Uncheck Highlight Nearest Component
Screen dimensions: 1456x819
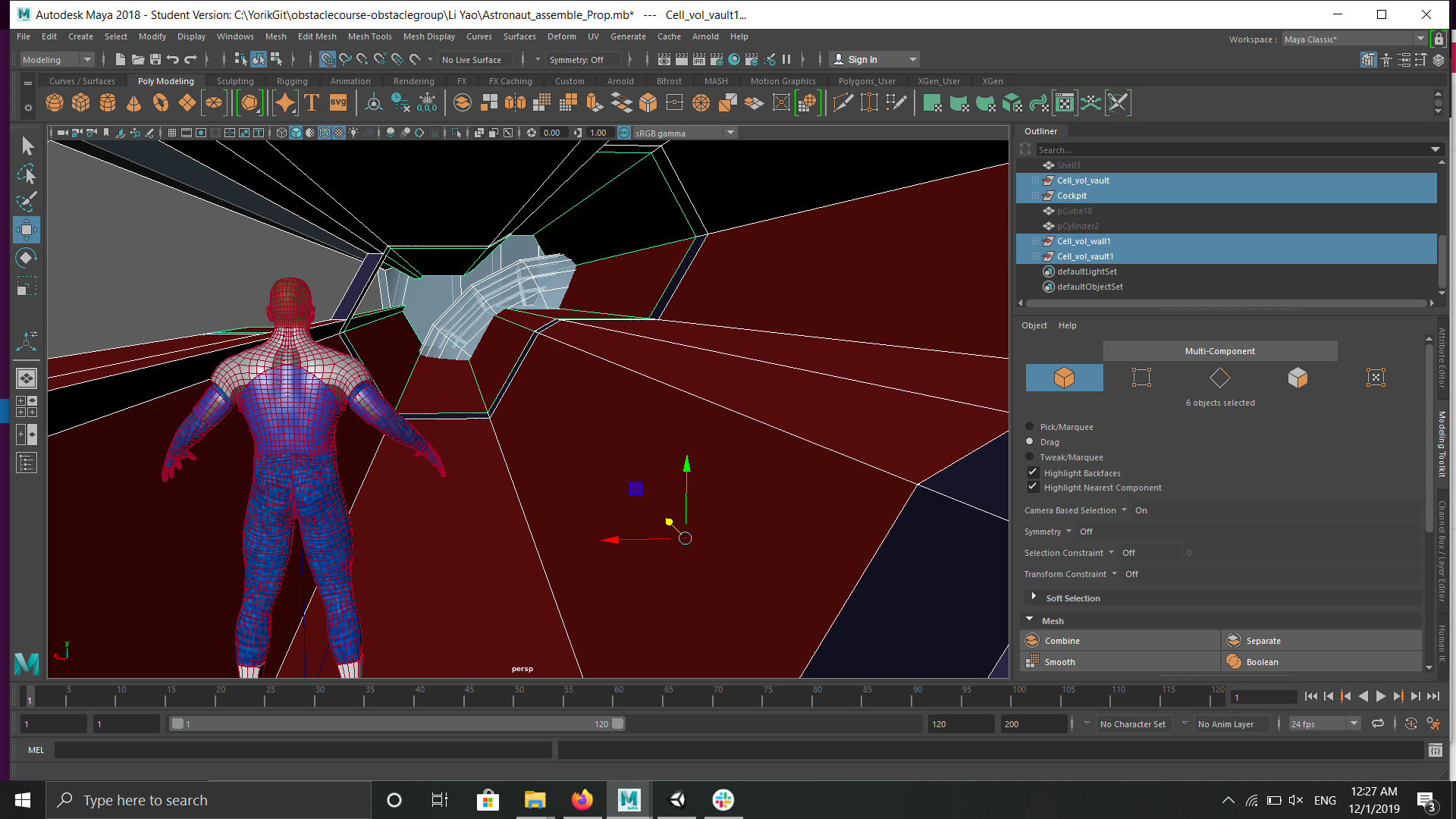(x=1033, y=488)
